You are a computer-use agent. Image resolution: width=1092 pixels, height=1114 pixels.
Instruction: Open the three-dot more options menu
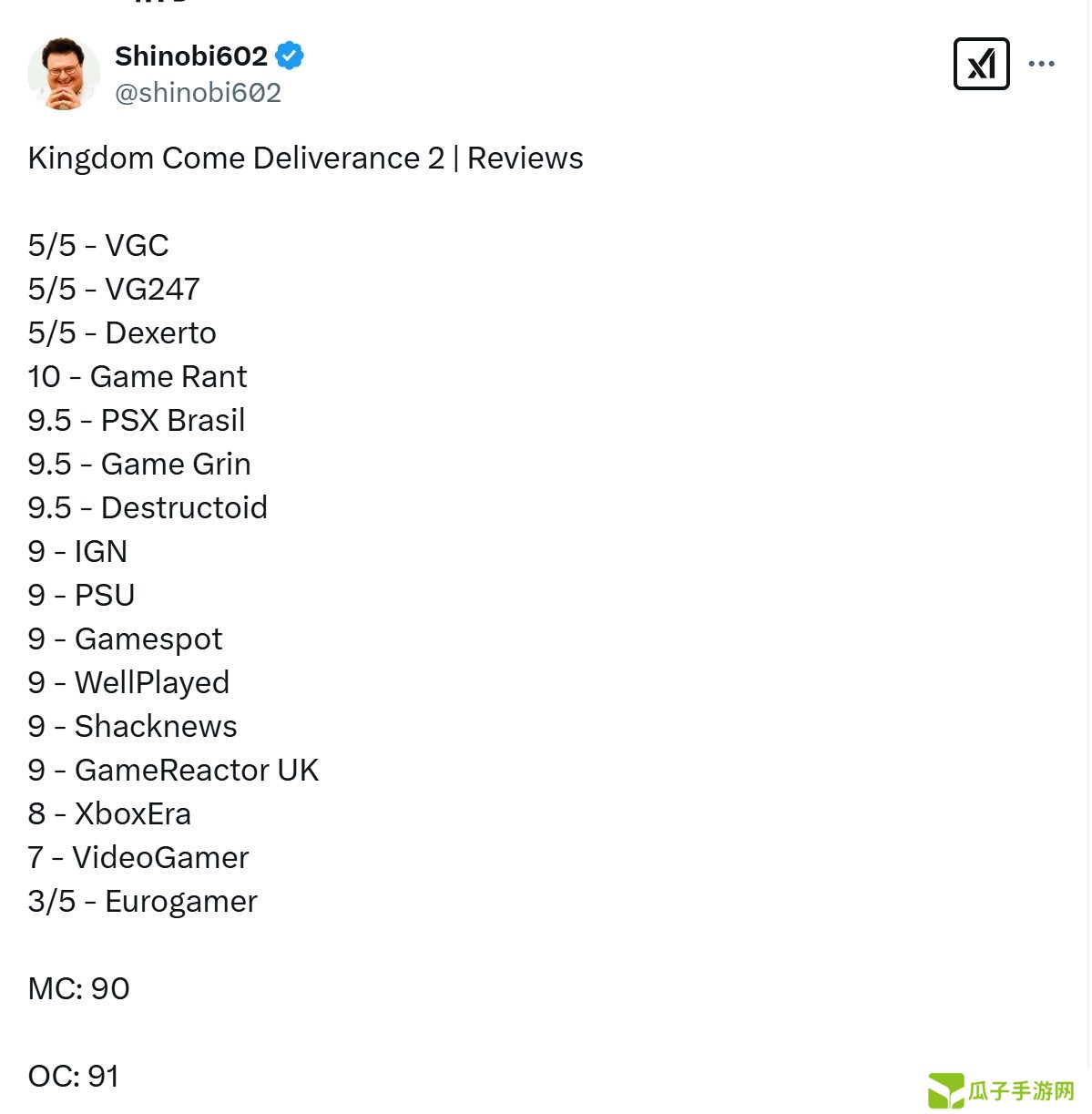click(1041, 64)
